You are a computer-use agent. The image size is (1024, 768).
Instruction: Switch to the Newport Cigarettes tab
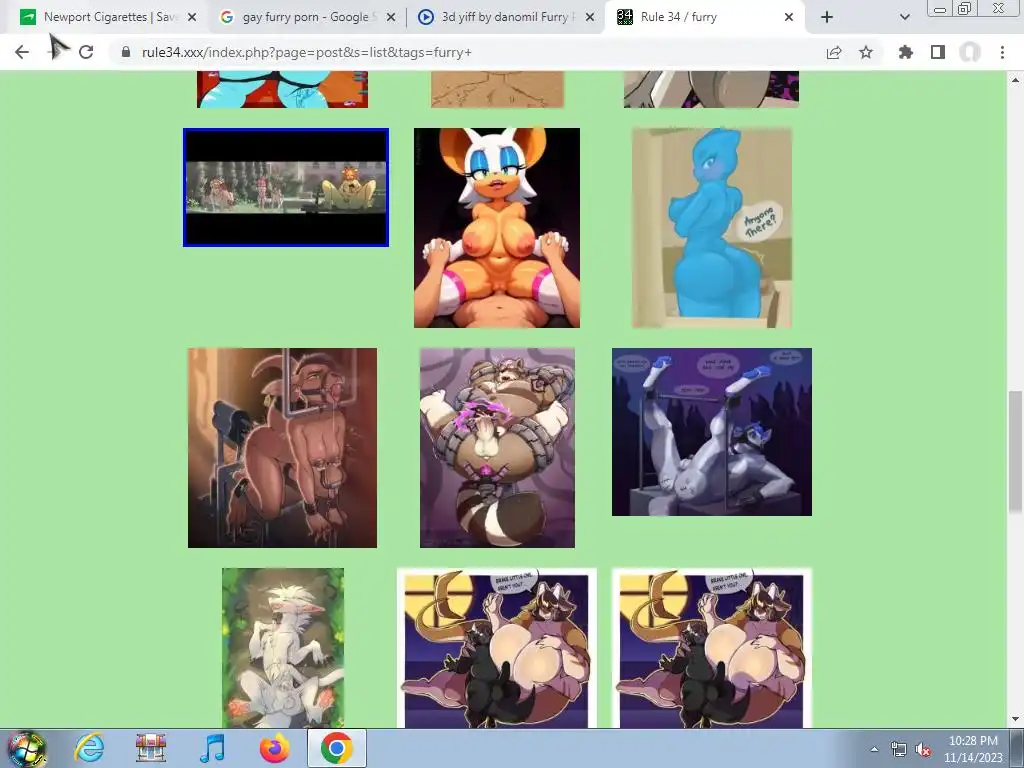tap(108, 18)
